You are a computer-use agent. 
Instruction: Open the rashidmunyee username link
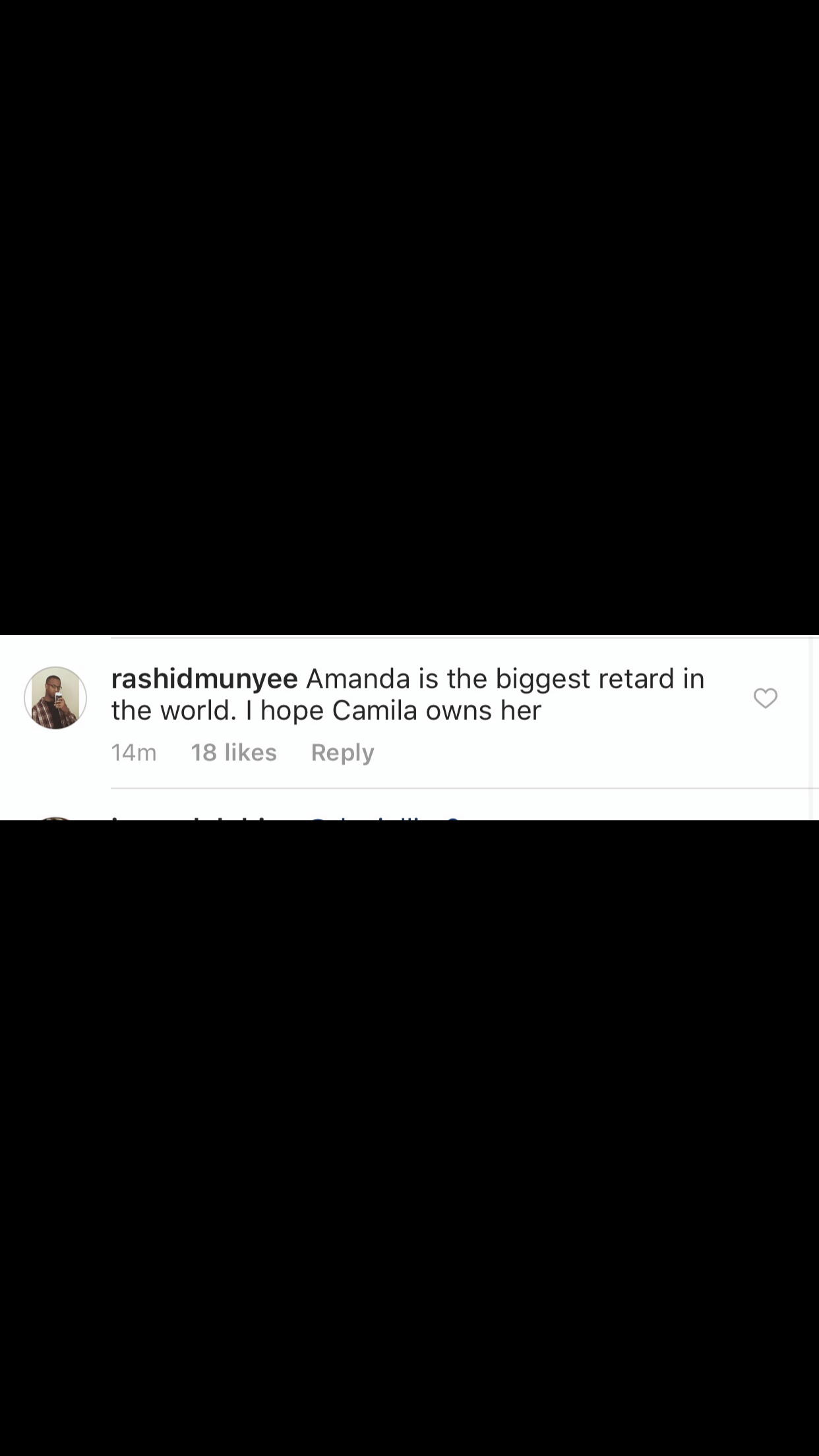click(204, 679)
